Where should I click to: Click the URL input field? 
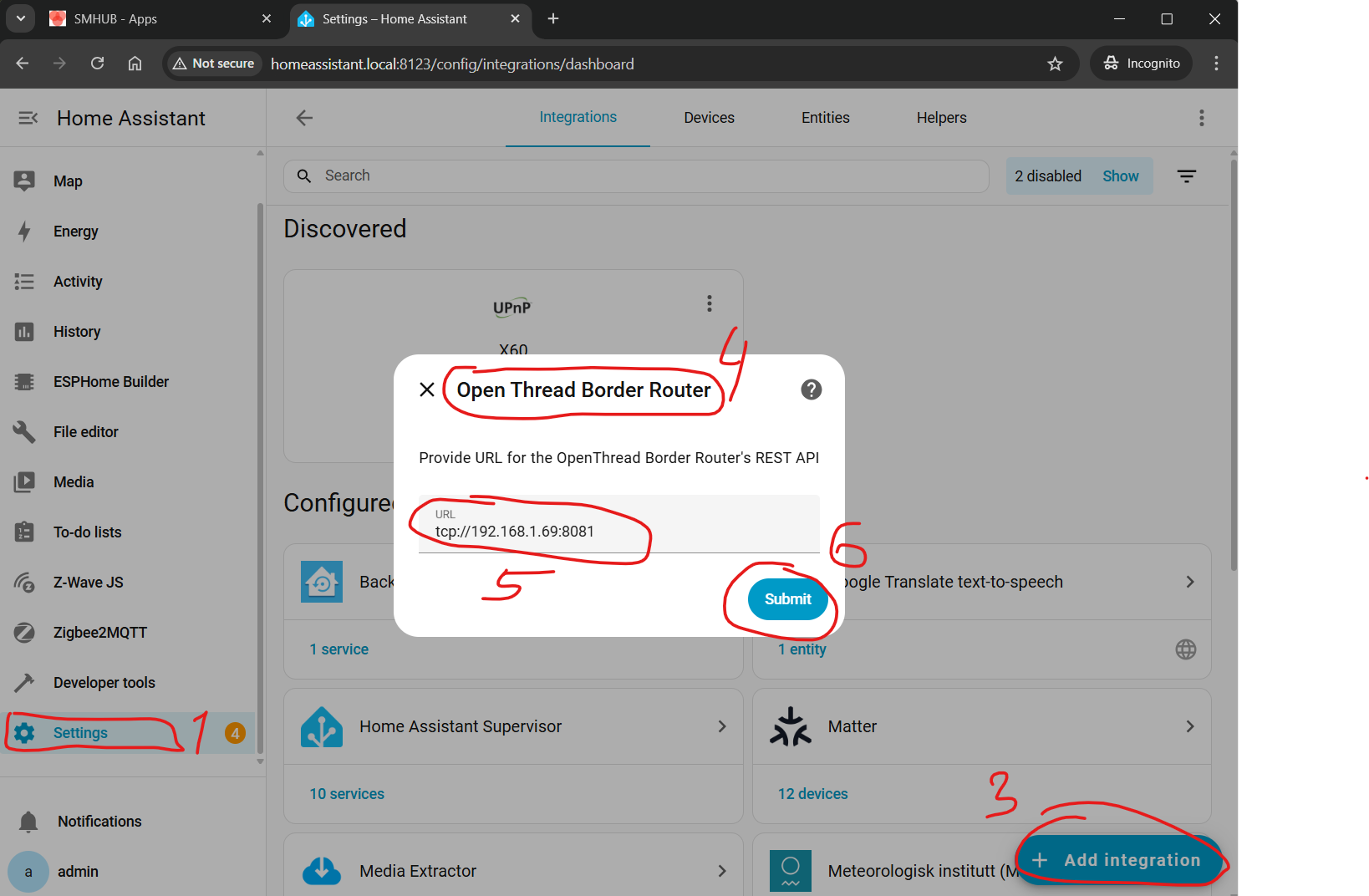pos(618,532)
